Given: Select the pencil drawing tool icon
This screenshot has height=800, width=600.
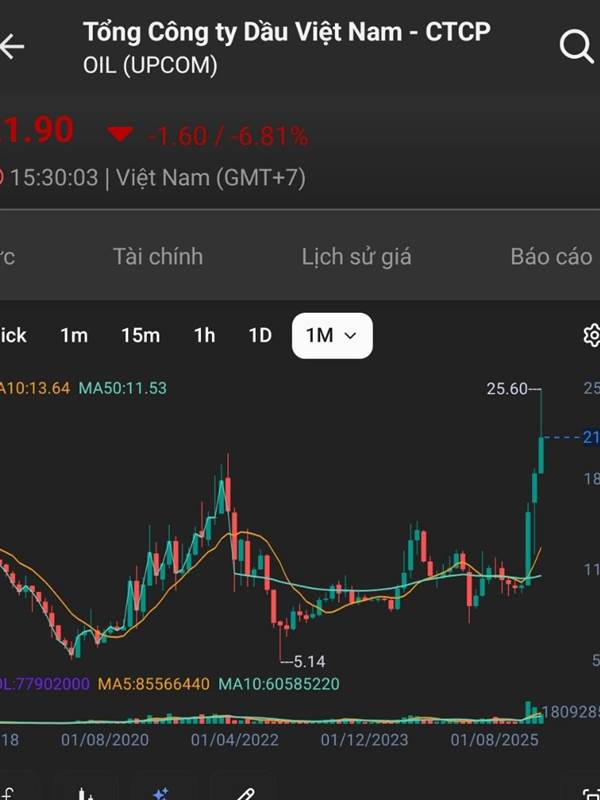Looking at the screenshot, I should pos(245,794).
